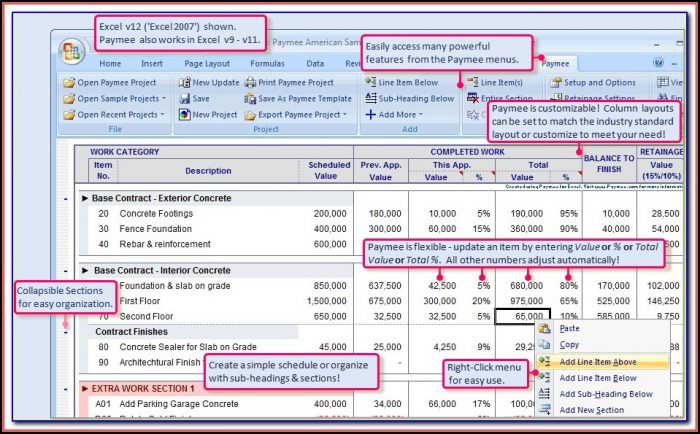
Task: Click the Save disk icon
Action: 184,99
